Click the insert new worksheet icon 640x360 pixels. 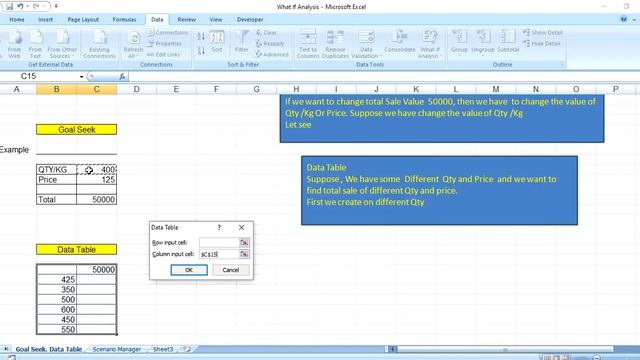(x=187, y=349)
